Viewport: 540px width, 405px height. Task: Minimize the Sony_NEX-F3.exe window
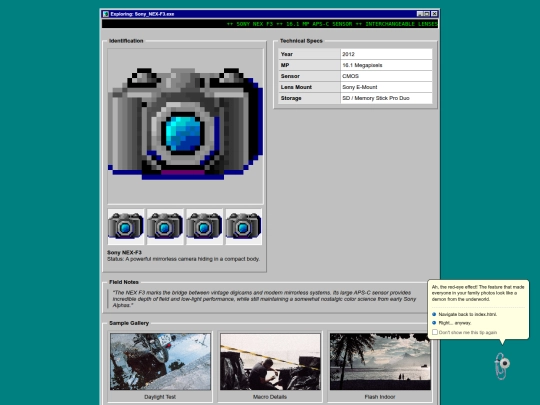pyautogui.click(x=420, y=14)
